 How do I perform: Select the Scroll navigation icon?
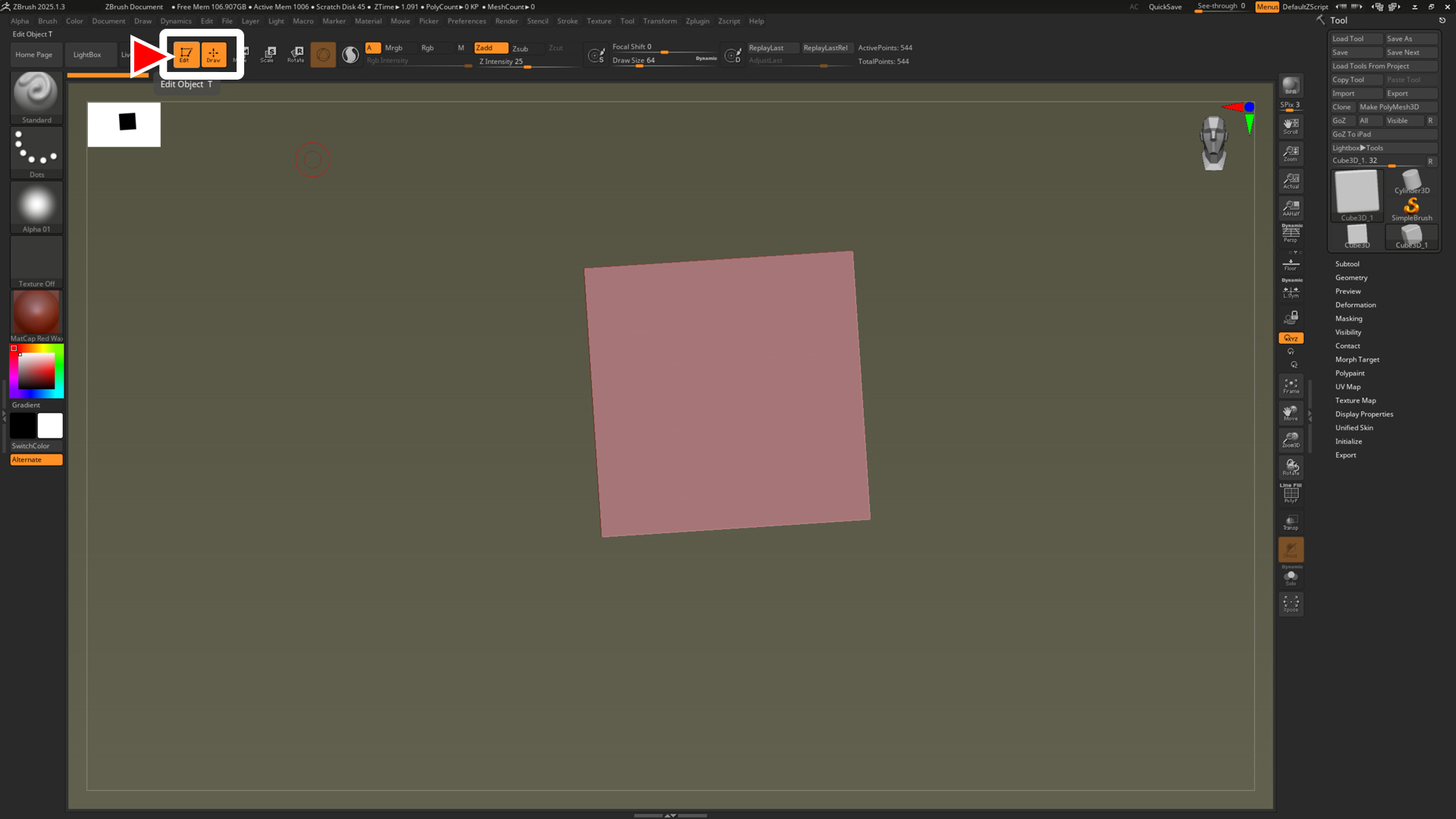pyautogui.click(x=1291, y=126)
